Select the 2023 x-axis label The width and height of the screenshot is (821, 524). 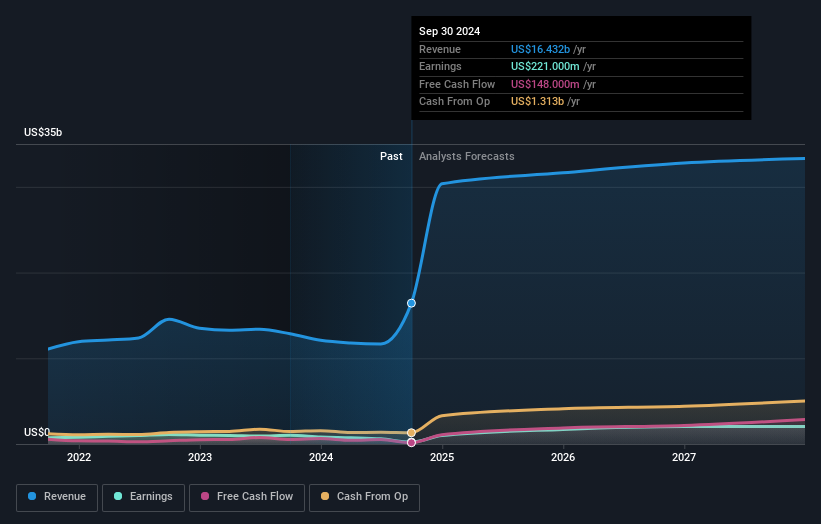tap(200, 458)
